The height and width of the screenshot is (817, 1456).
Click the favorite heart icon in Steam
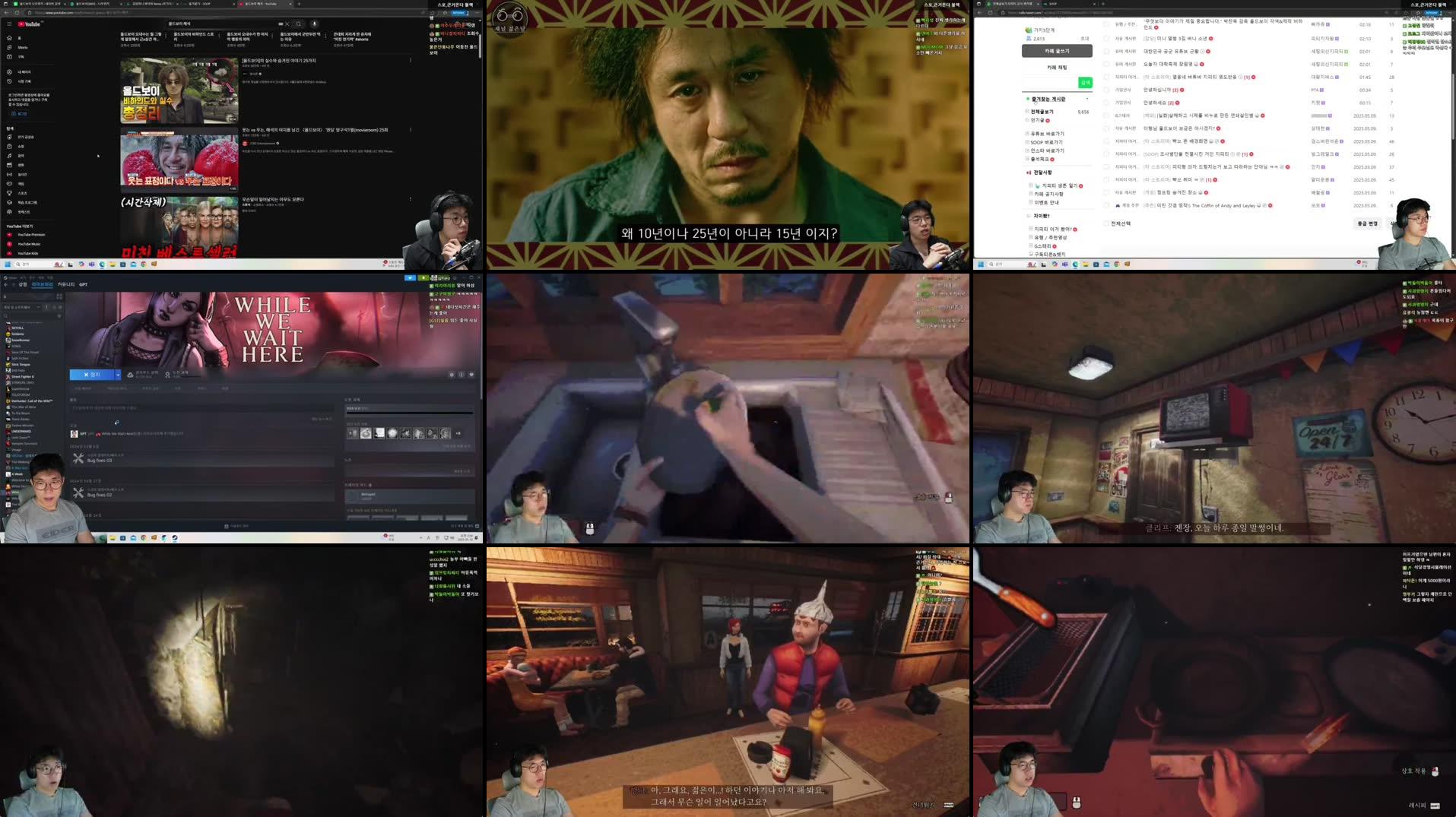(x=471, y=375)
